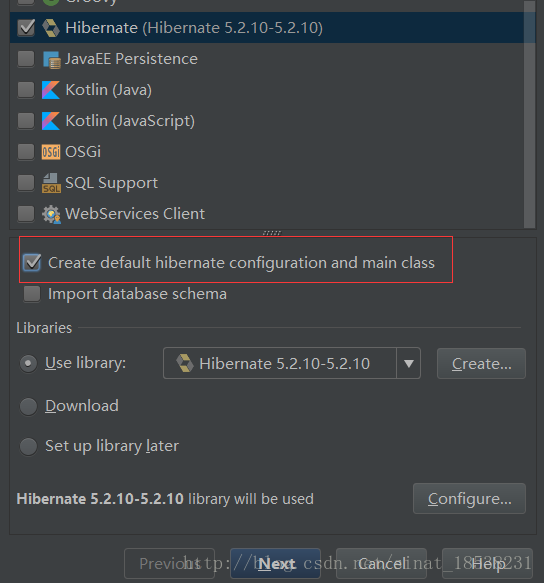
Task: Click the Help button
Action: point(487,563)
